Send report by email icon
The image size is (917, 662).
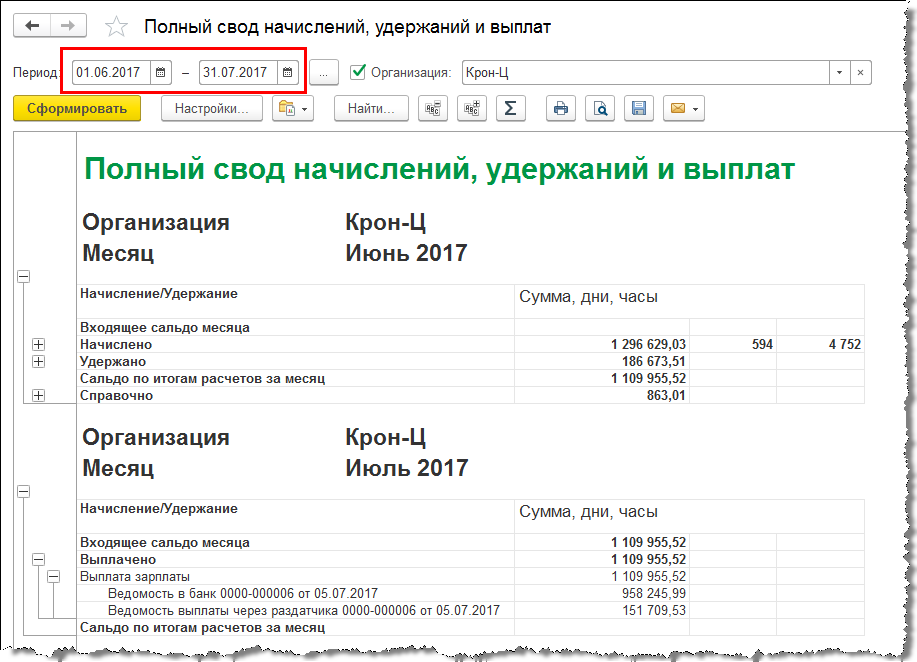(684, 109)
